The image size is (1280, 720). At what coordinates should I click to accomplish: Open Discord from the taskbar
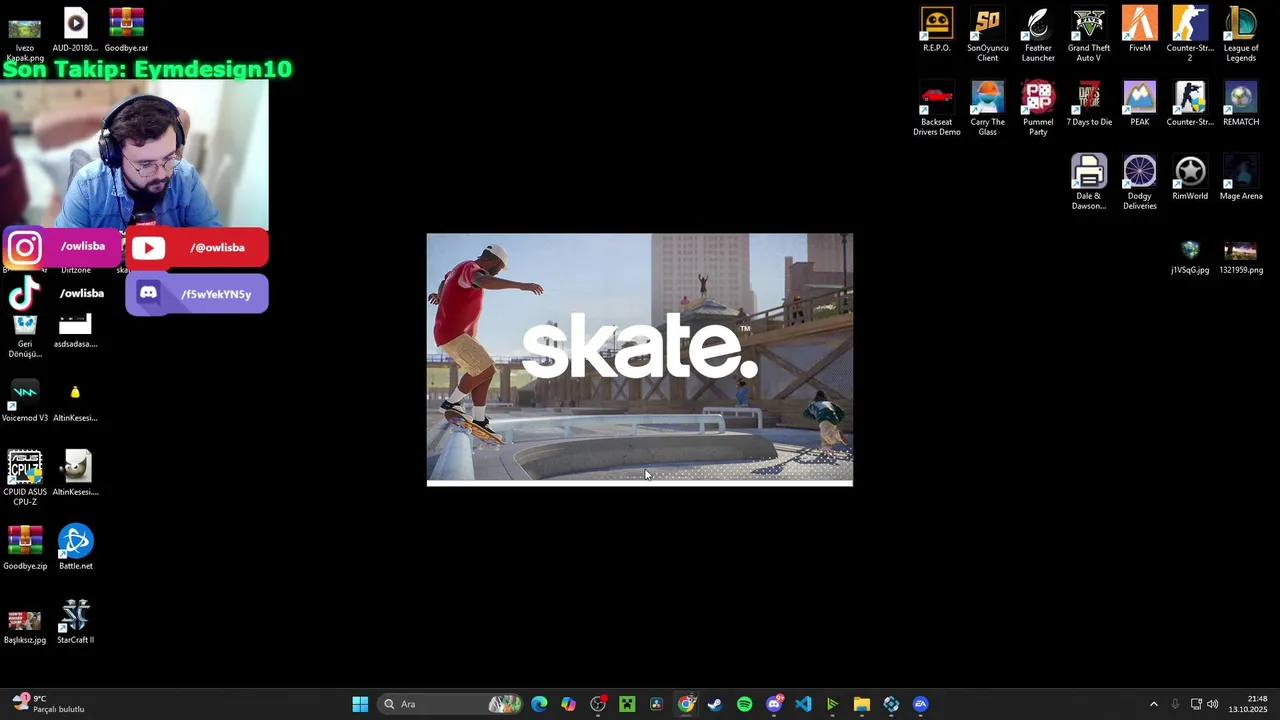774,704
